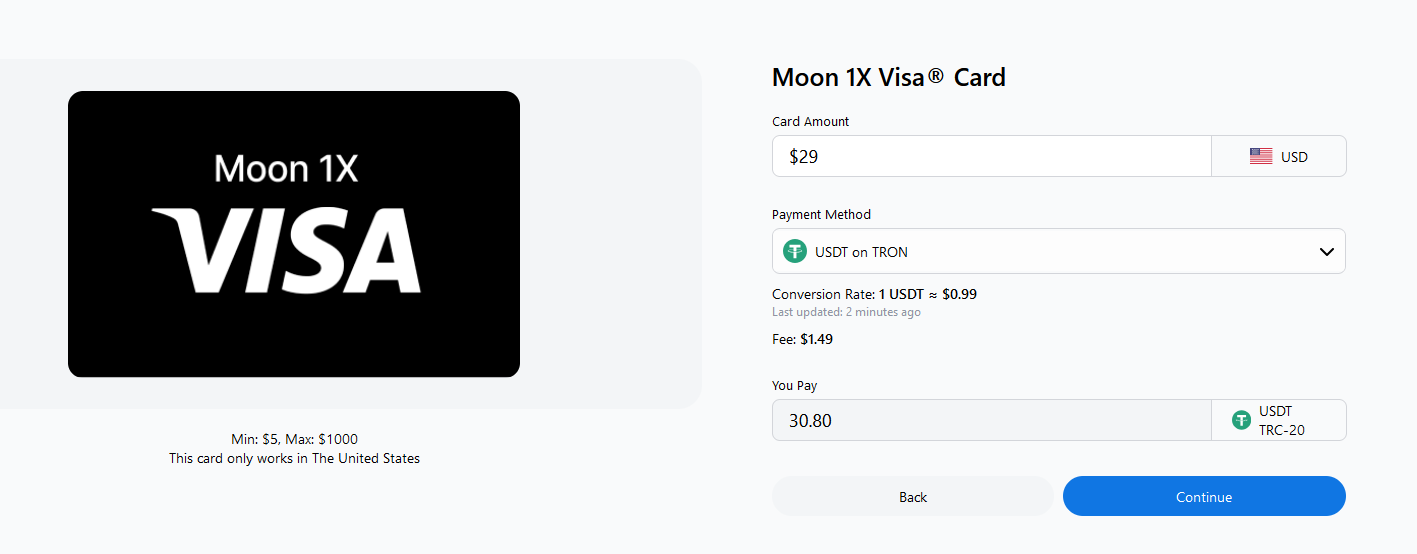Click the Tether icon next to USDT TRC-20

tap(1242, 420)
